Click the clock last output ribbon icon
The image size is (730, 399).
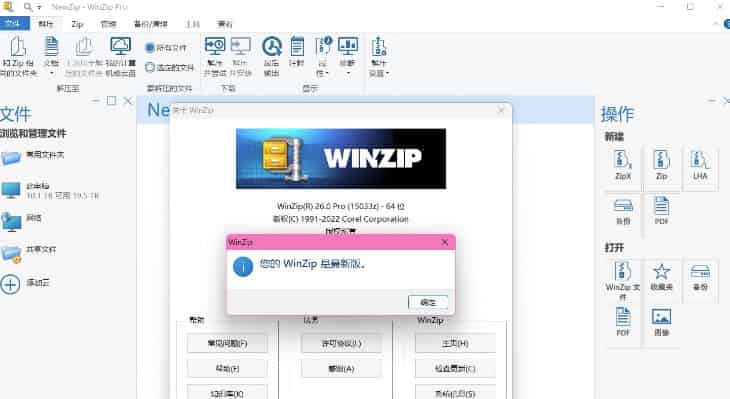point(271,47)
